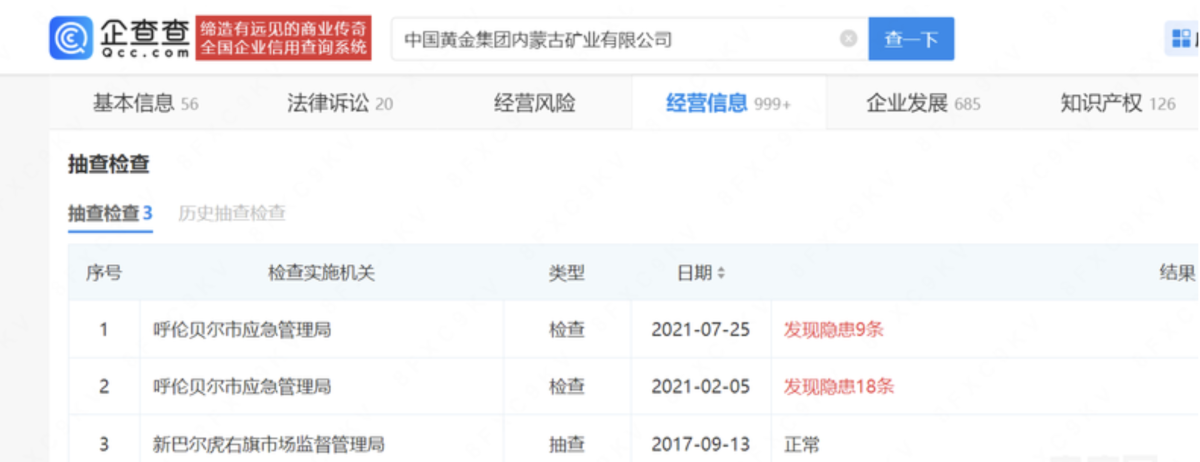Open result link 发现隐患18条

[x=838, y=386]
